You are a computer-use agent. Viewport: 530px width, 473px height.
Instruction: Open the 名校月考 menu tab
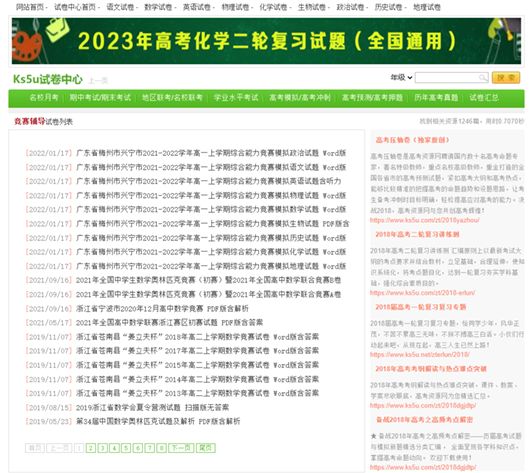(x=44, y=98)
